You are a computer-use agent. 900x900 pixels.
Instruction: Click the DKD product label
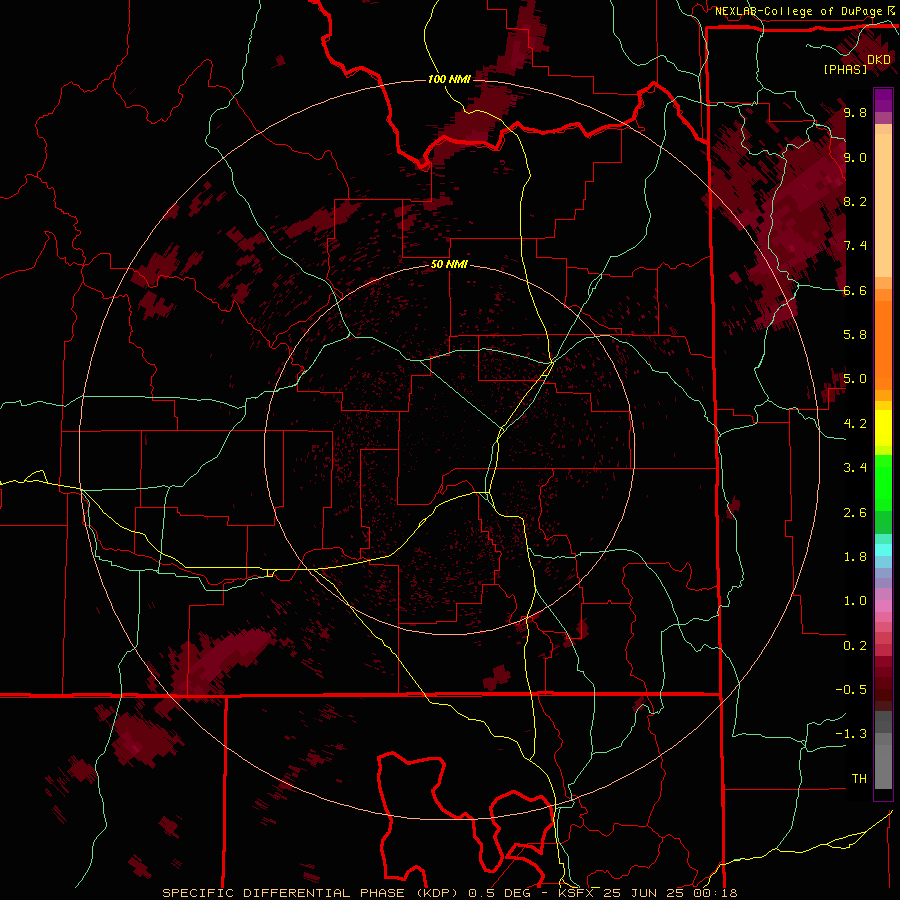tap(879, 59)
